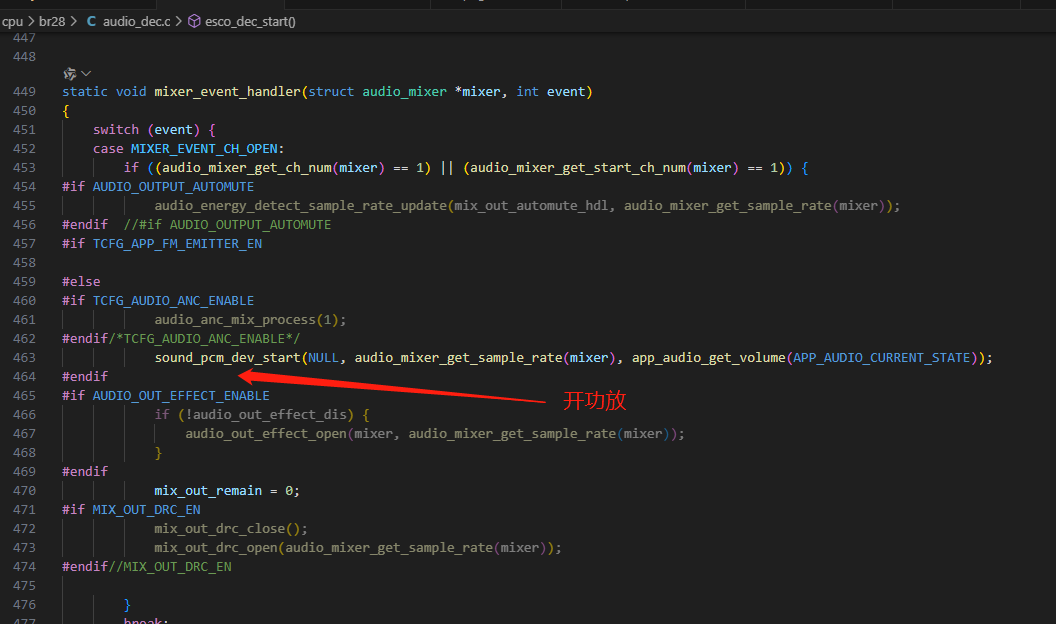
Task: Click the audio_anc_mix_process call
Action: pos(235,320)
